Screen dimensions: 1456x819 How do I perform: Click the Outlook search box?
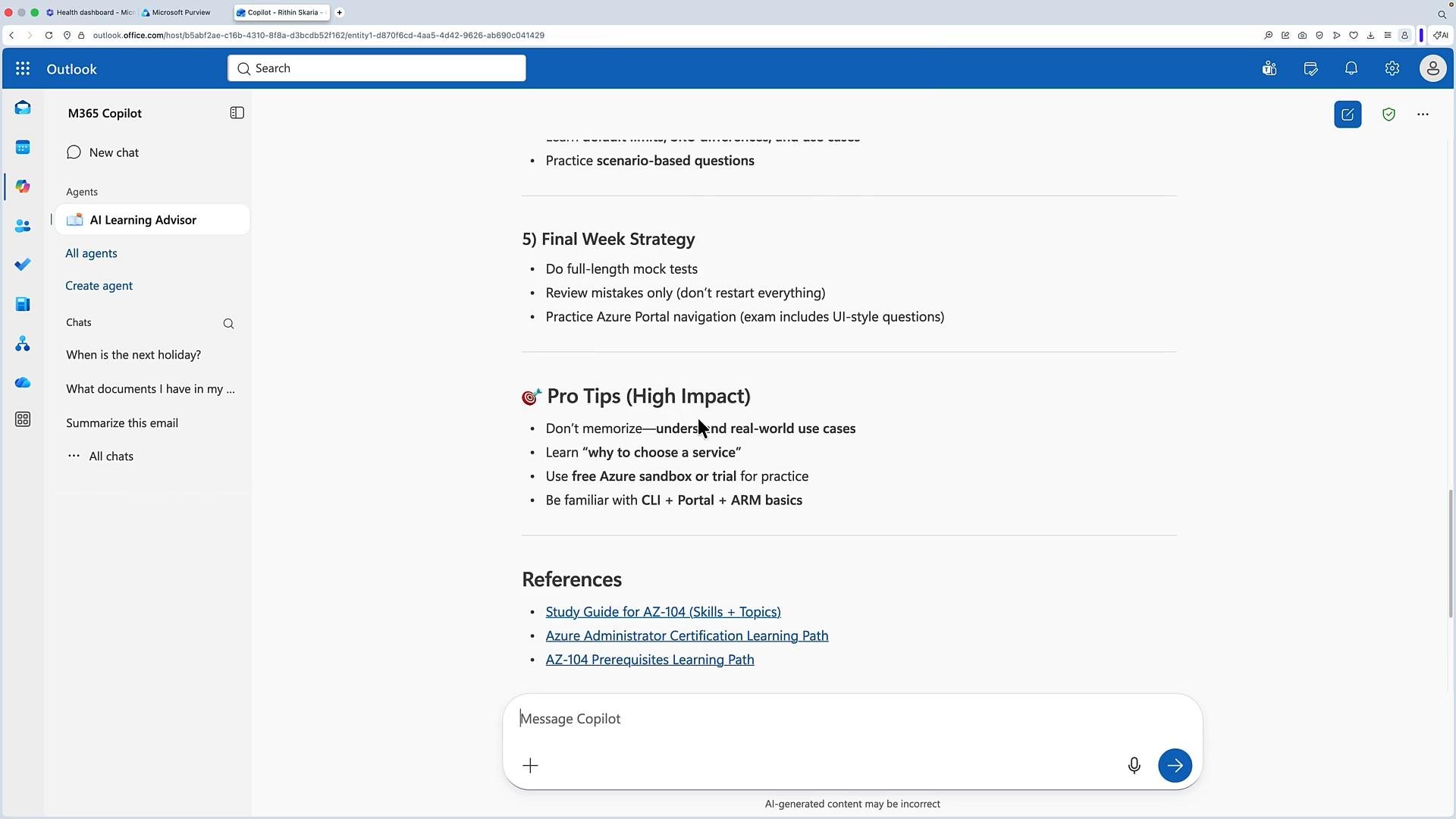(376, 68)
